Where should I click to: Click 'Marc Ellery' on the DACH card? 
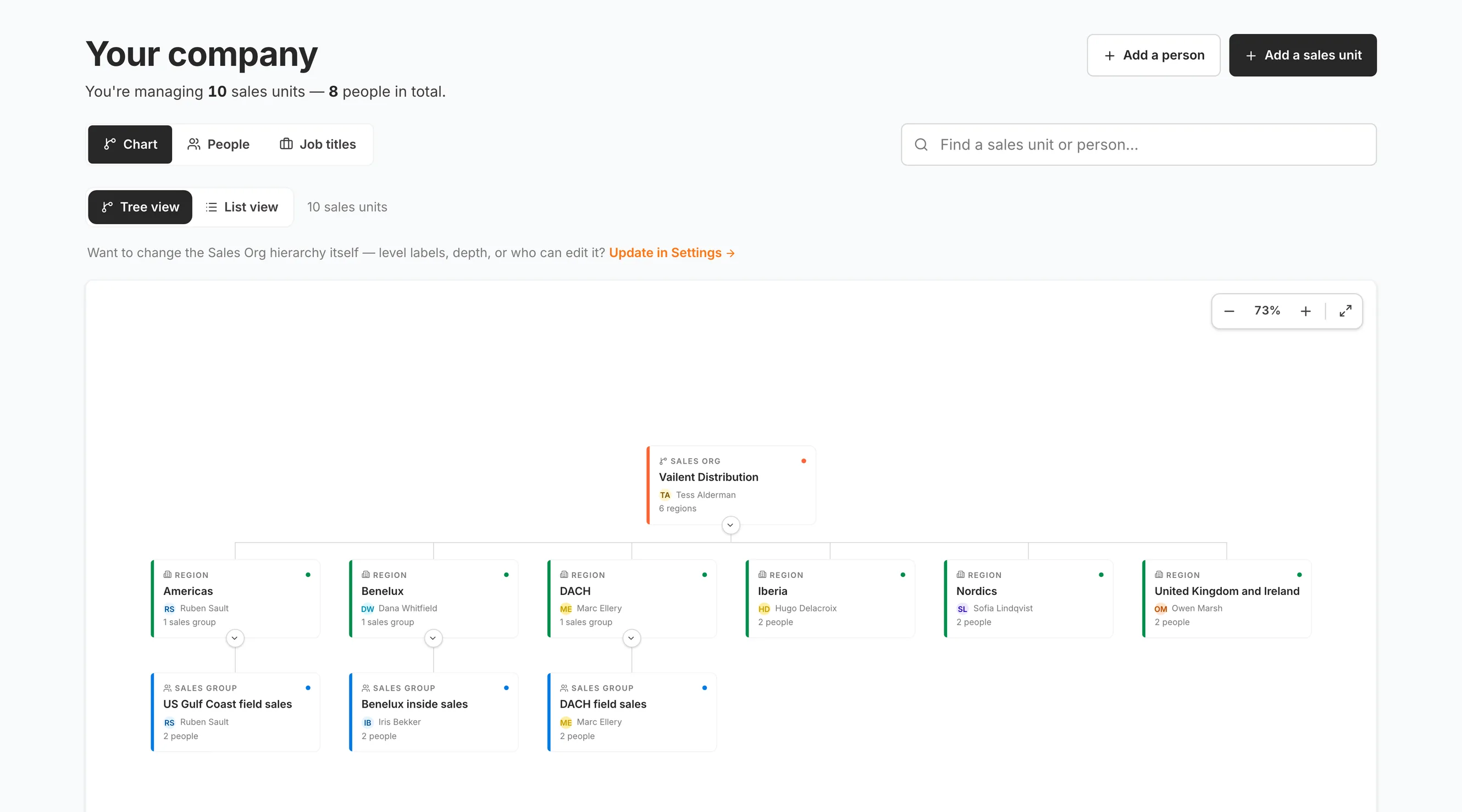coord(599,608)
